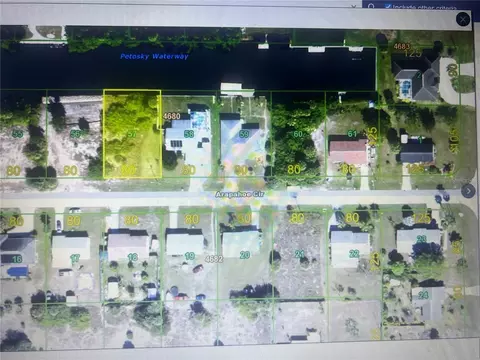Select lot number 58 label
The width and height of the screenshot is (480, 360).
point(189,134)
